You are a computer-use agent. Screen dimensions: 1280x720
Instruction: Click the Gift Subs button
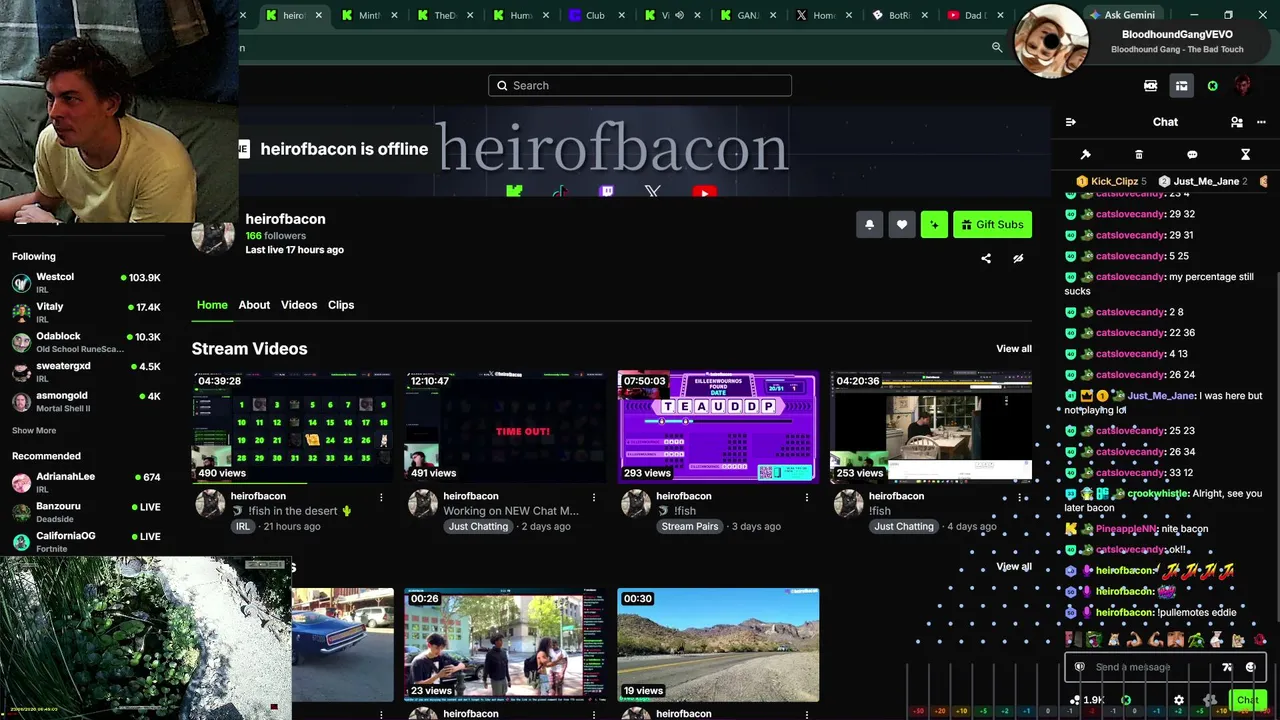(x=992, y=225)
